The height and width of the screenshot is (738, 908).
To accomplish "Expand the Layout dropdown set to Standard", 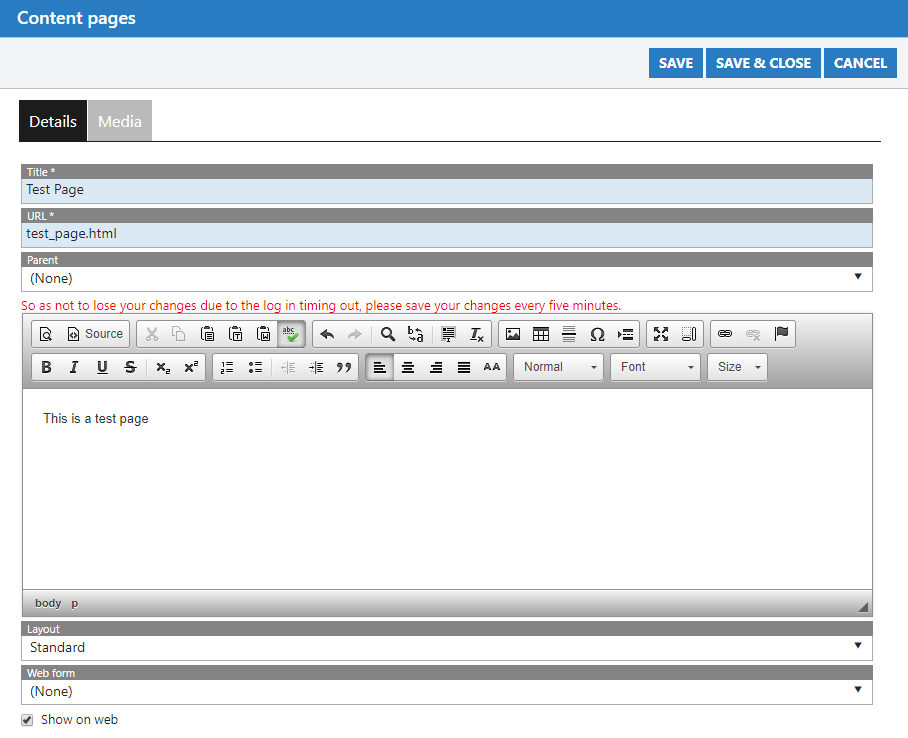I will [446, 647].
